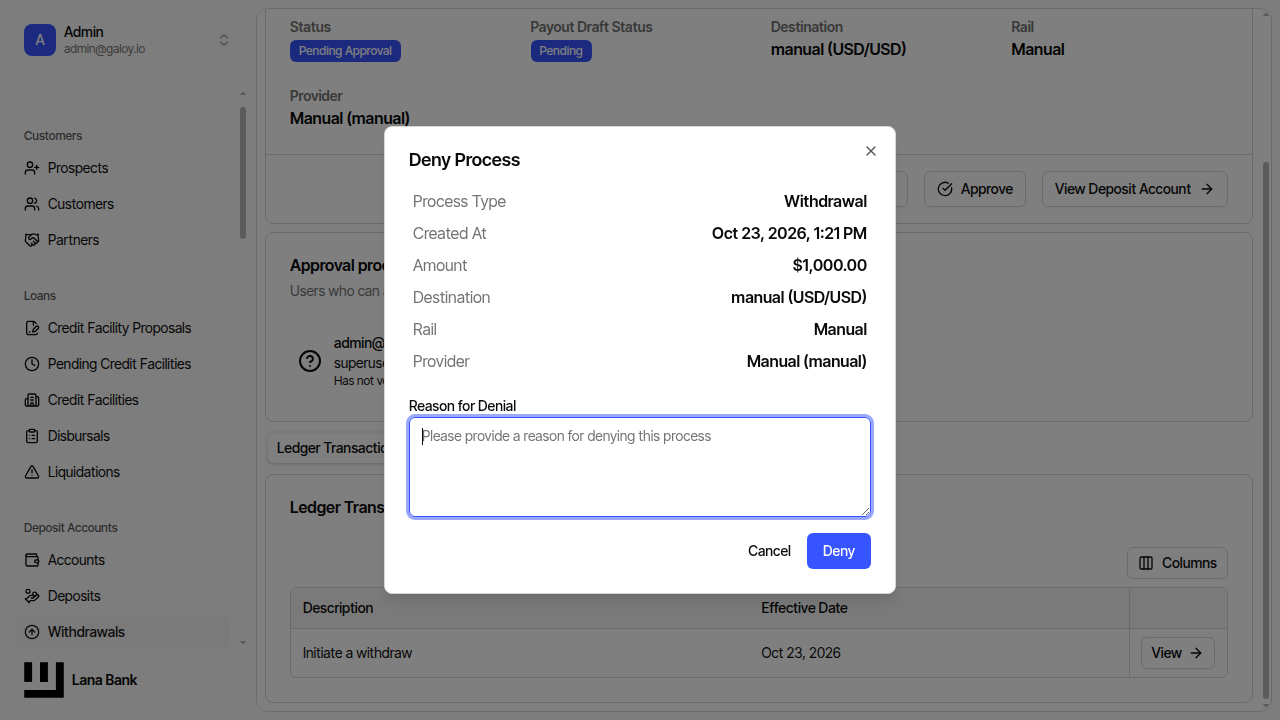1280x720 pixels.
Task: Select Withdrawals in the sidebar
Action: point(125,632)
